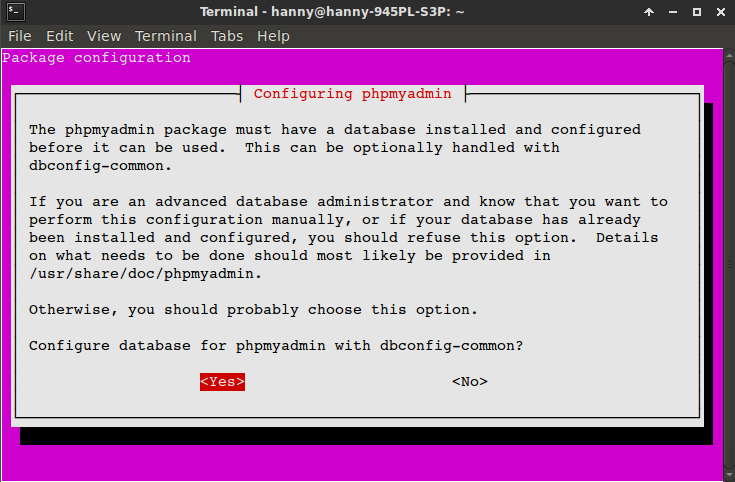
Task: Click the 'dbconfig-common.' line of text
Action: [100, 166]
